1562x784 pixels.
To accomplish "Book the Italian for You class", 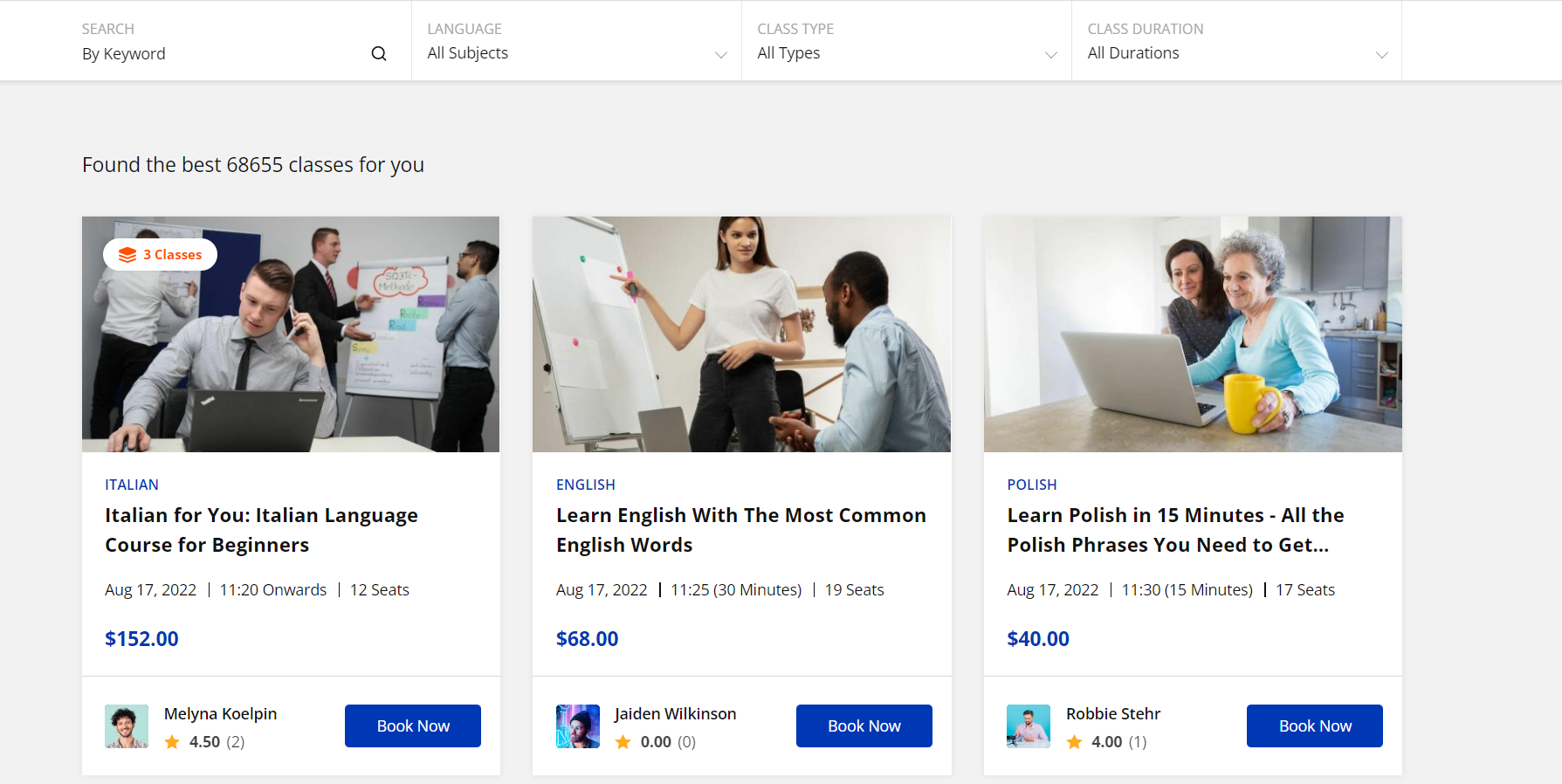I will [x=413, y=726].
